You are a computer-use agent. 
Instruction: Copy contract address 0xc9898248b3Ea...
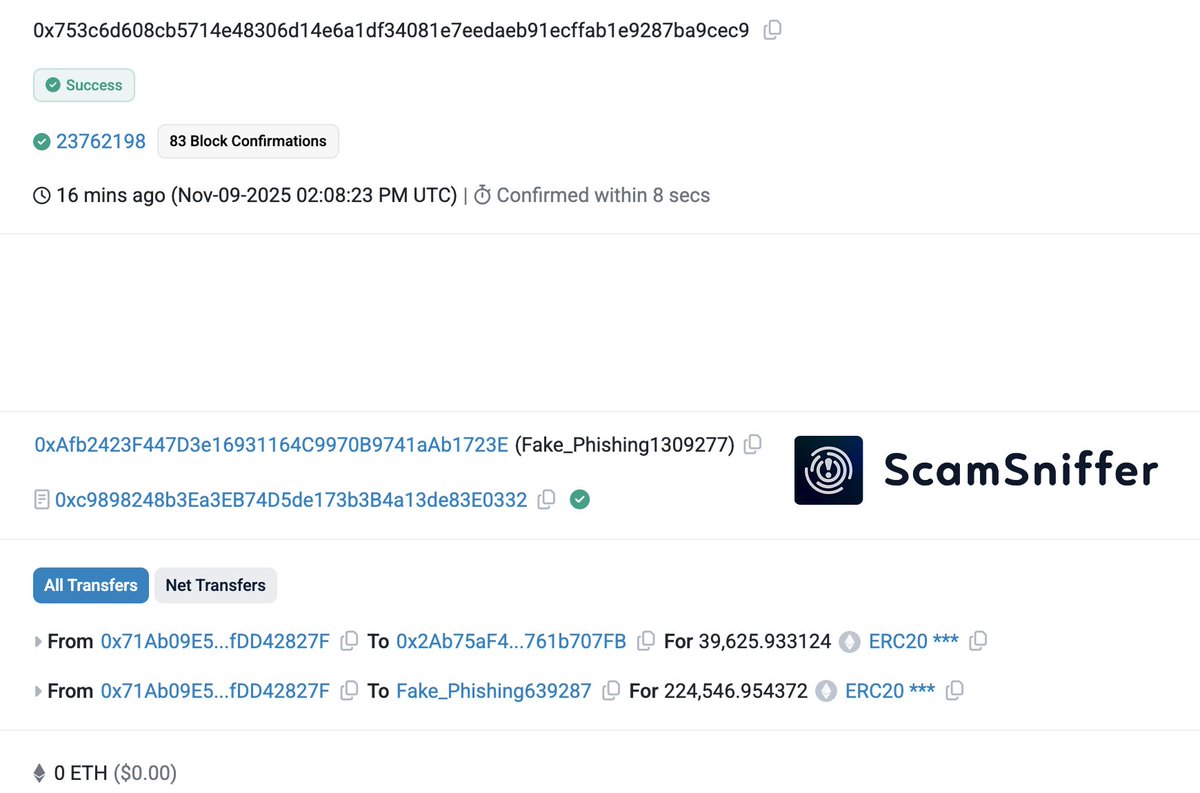[x=546, y=500]
